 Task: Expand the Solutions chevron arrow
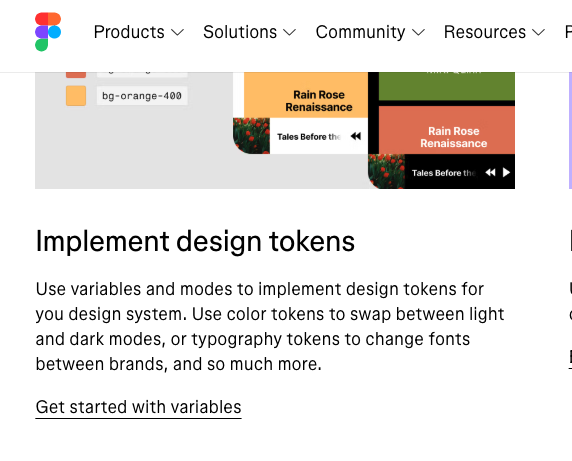coord(290,33)
